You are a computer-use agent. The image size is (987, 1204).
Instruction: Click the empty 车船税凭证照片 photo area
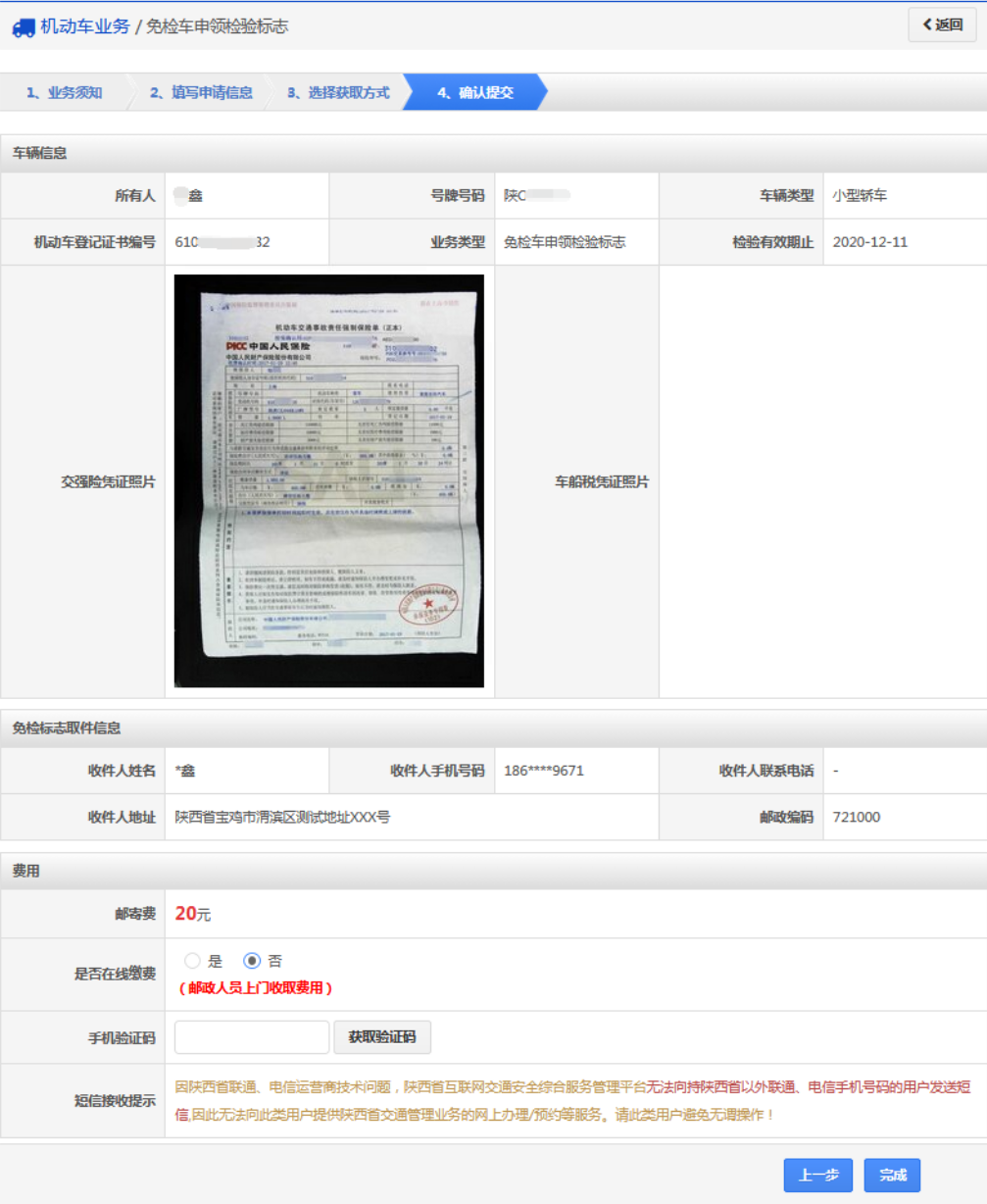click(821, 480)
